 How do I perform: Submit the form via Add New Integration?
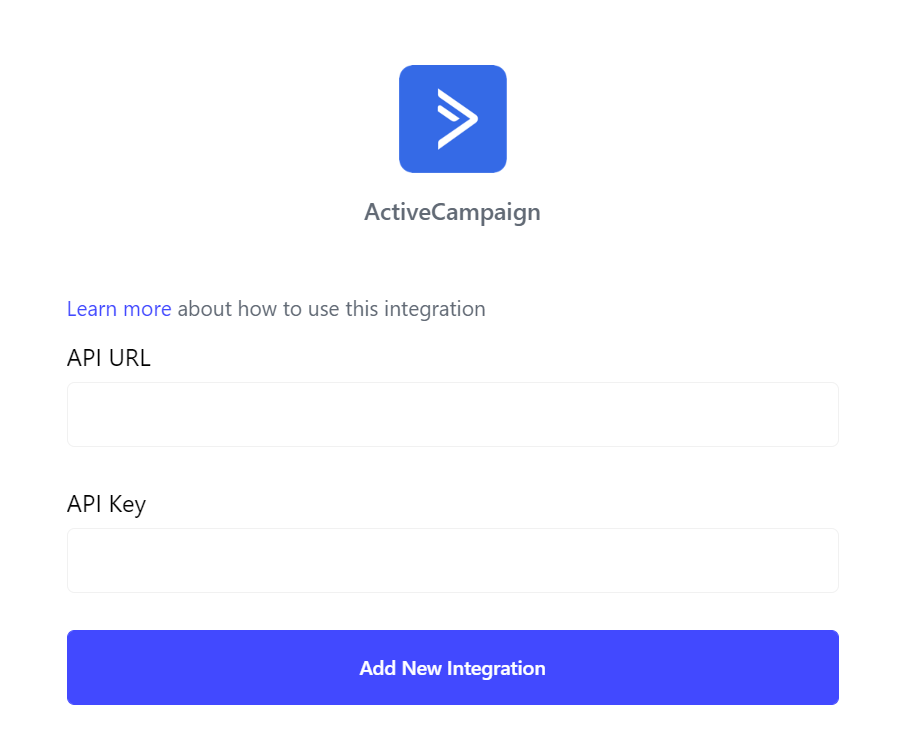click(452, 667)
